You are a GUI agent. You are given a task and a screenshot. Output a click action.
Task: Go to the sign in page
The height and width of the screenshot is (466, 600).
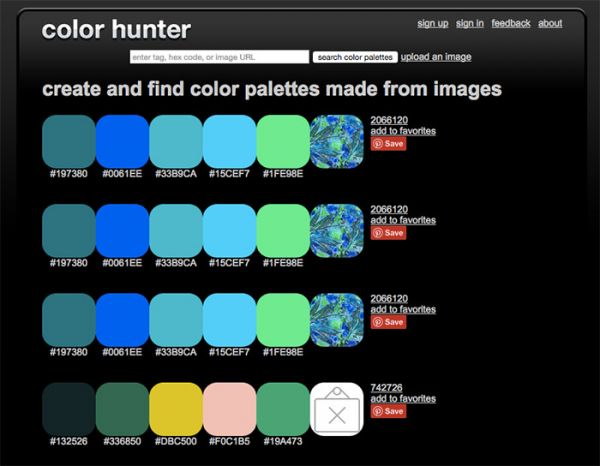(470, 23)
